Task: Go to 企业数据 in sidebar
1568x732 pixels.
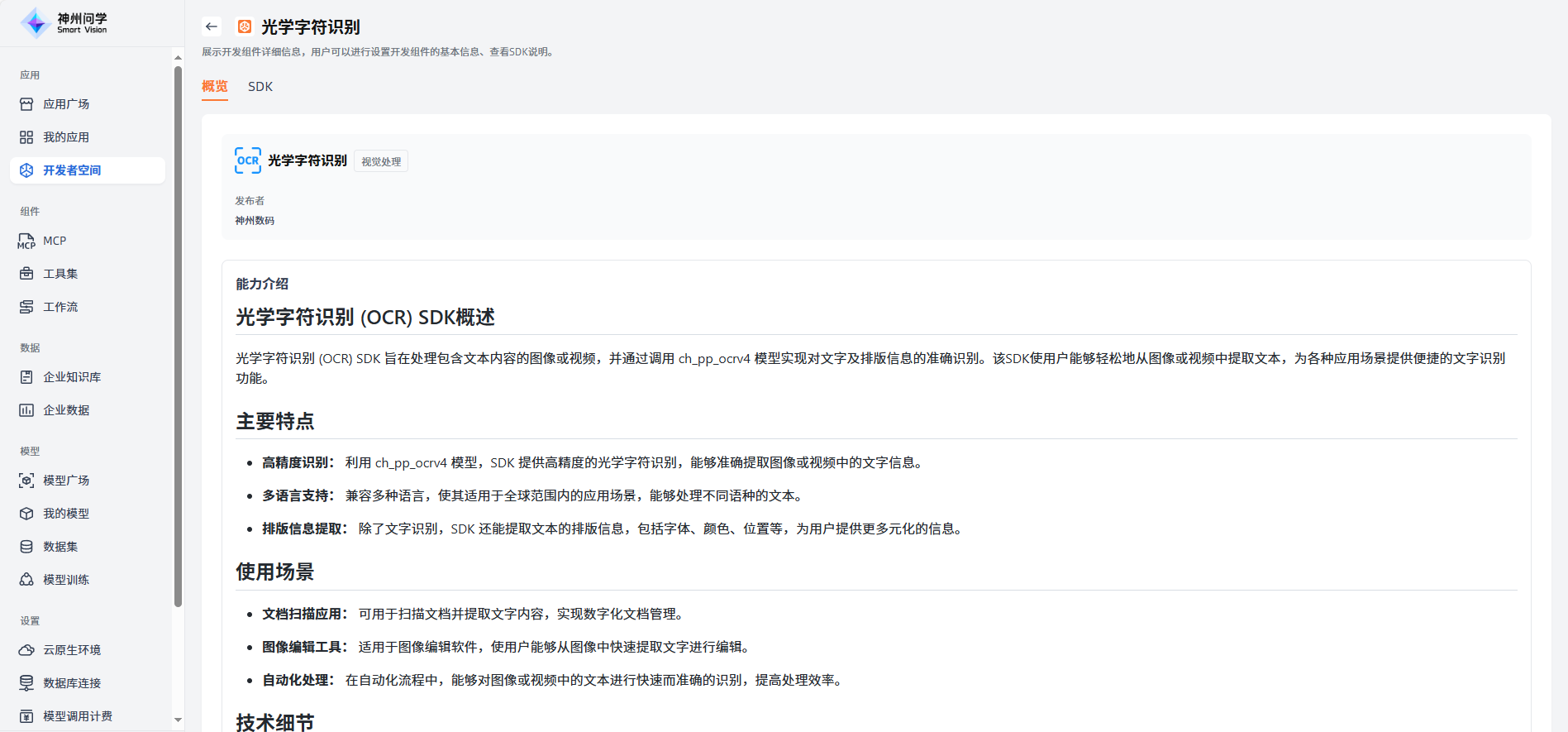Action: [66, 410]
